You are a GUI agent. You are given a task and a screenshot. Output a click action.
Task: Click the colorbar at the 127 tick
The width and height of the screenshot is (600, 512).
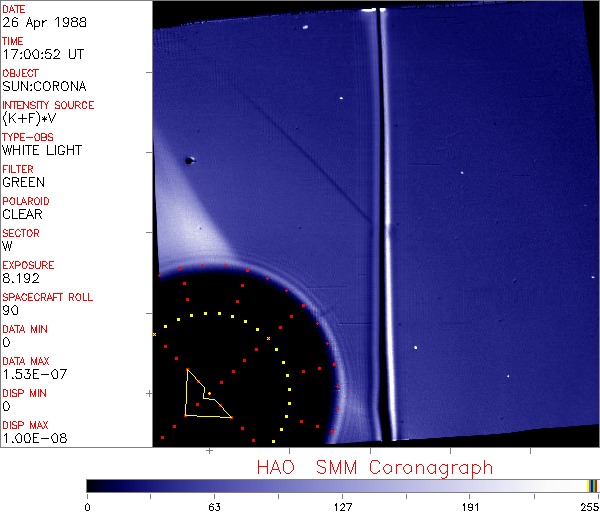[x=342, y=485]
